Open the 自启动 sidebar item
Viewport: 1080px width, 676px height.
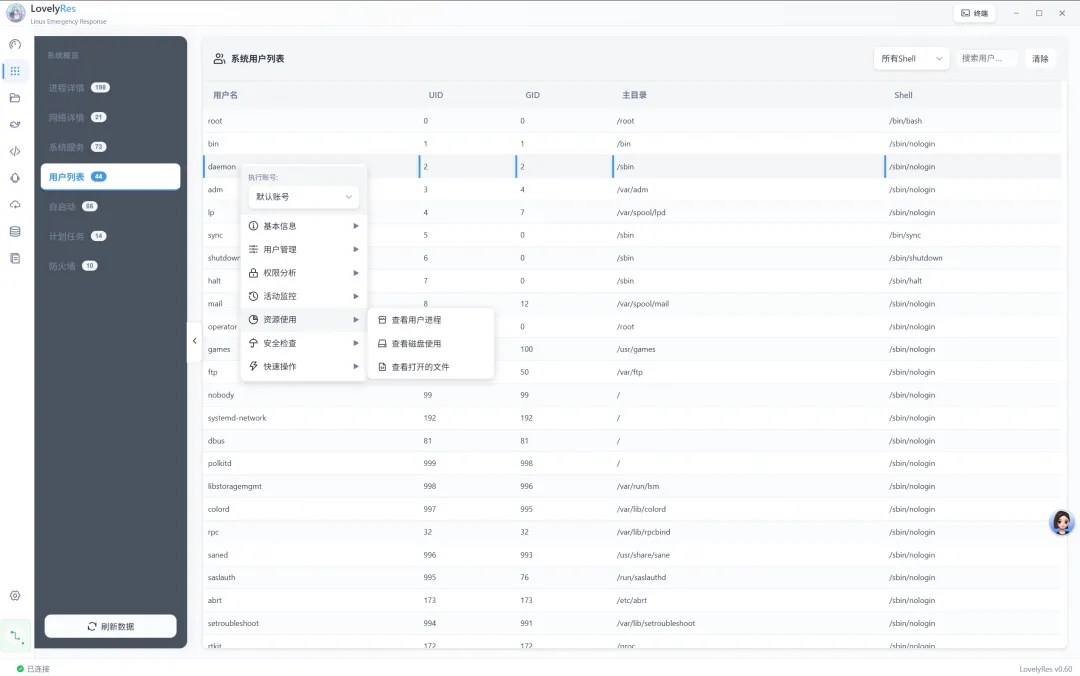tap(110, 206)
